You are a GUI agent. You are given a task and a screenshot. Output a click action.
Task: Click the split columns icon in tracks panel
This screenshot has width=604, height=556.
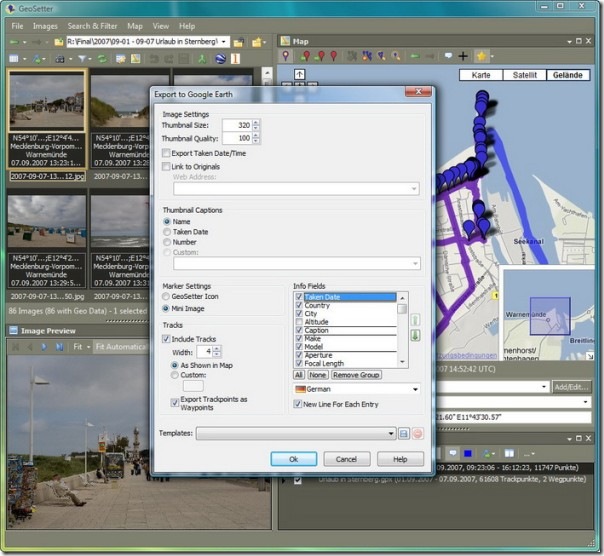(509, 454)
